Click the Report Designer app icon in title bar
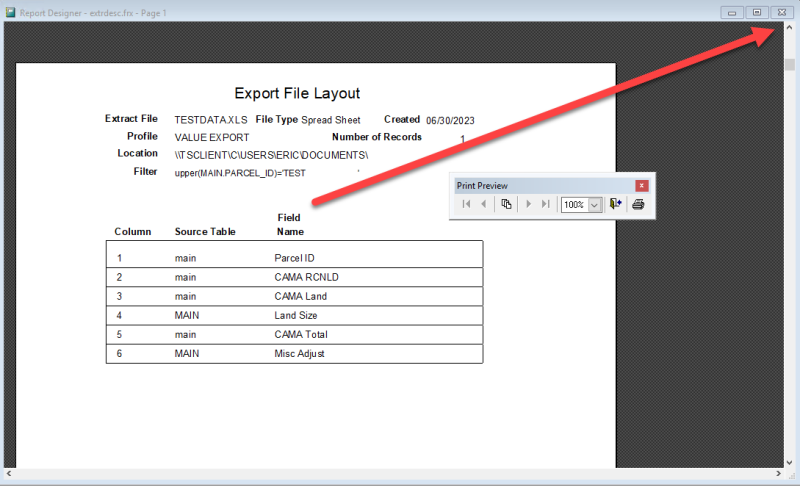Screen dimensions: 800x487 pos(10,12)
